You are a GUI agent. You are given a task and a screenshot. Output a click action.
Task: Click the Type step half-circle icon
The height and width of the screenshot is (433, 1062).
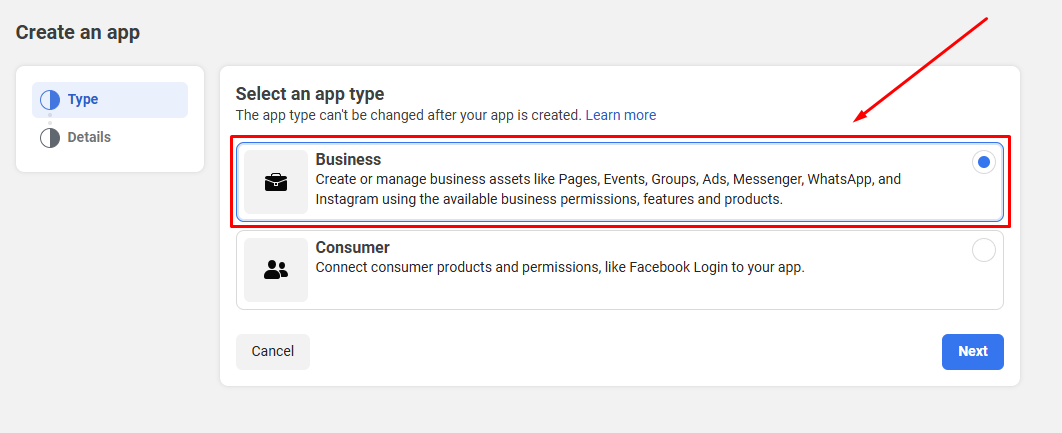[x=50, y=100]
